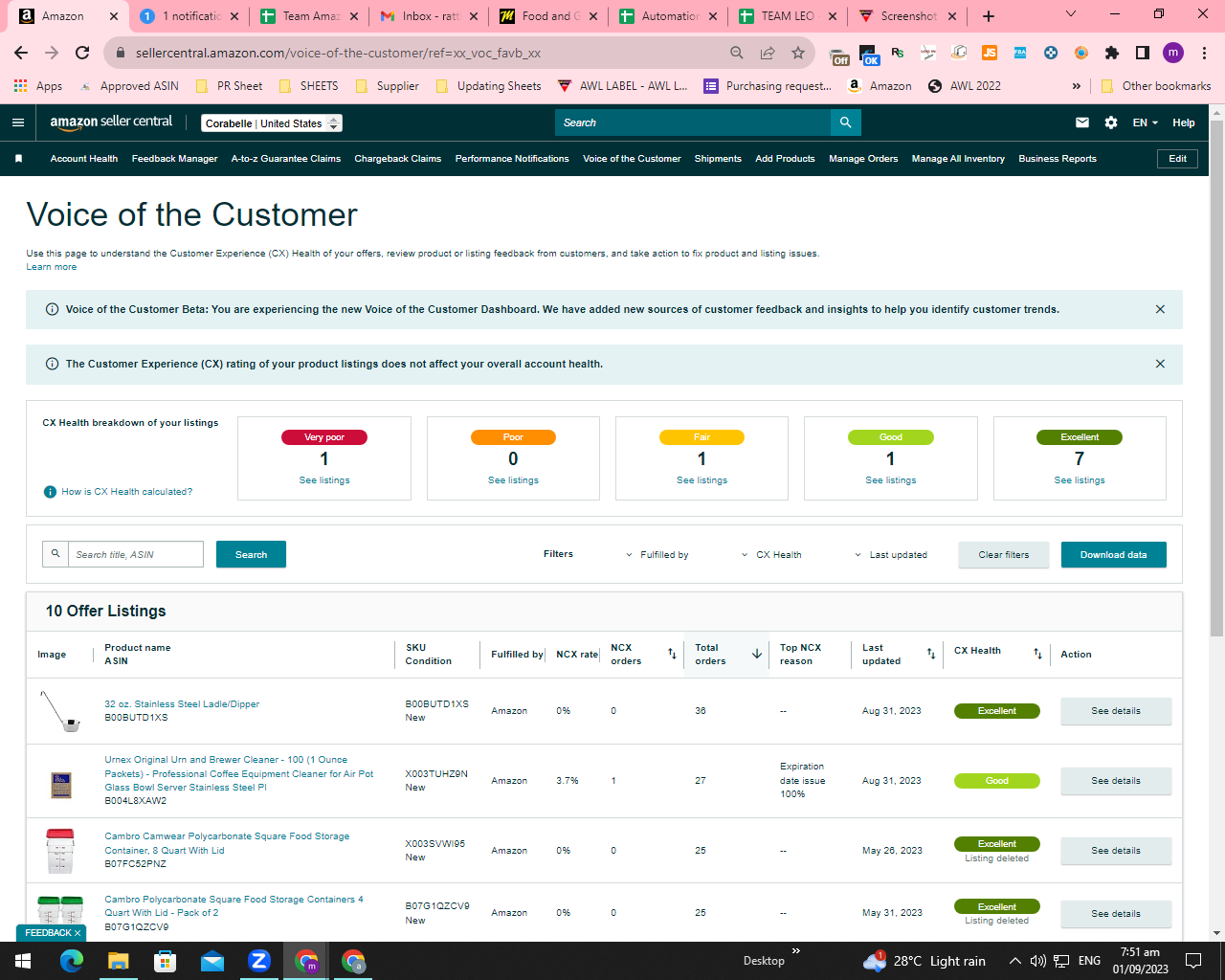
Task: Open the Seller Central hamburger menu
Action: tap(18, 122)
